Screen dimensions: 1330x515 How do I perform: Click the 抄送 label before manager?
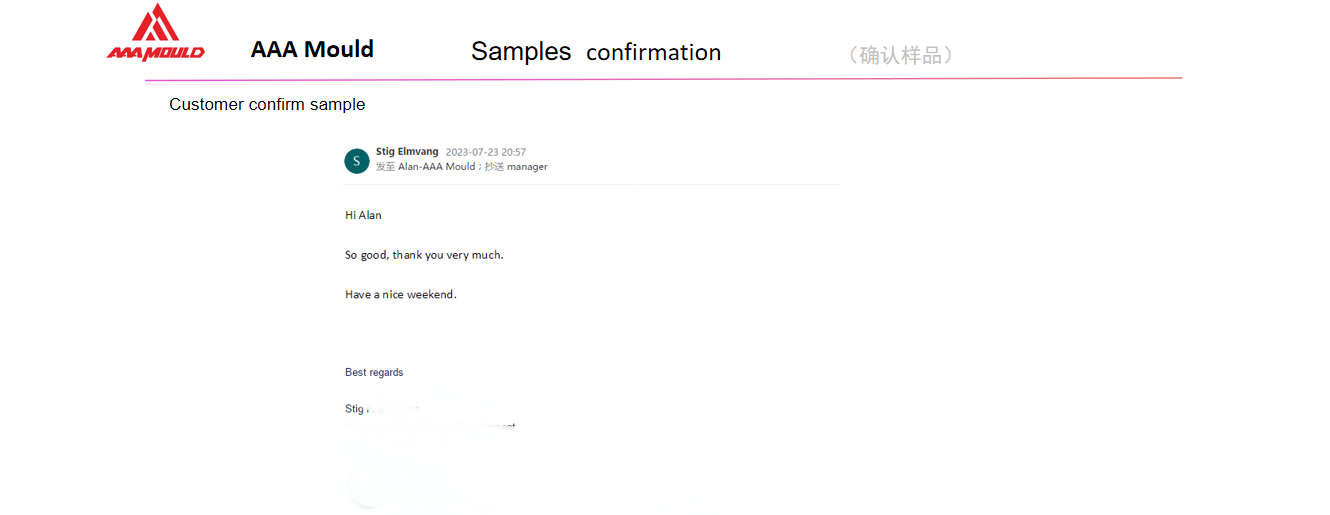(495, 167)
